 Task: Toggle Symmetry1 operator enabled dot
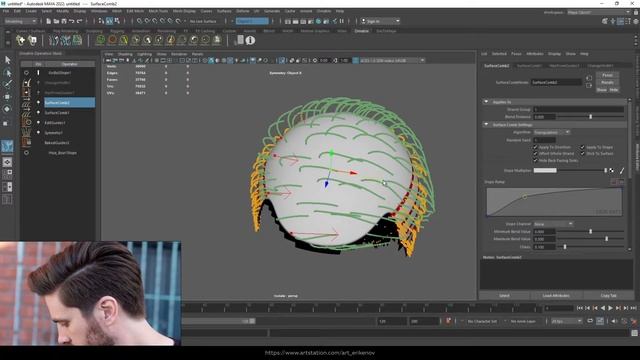38,133
